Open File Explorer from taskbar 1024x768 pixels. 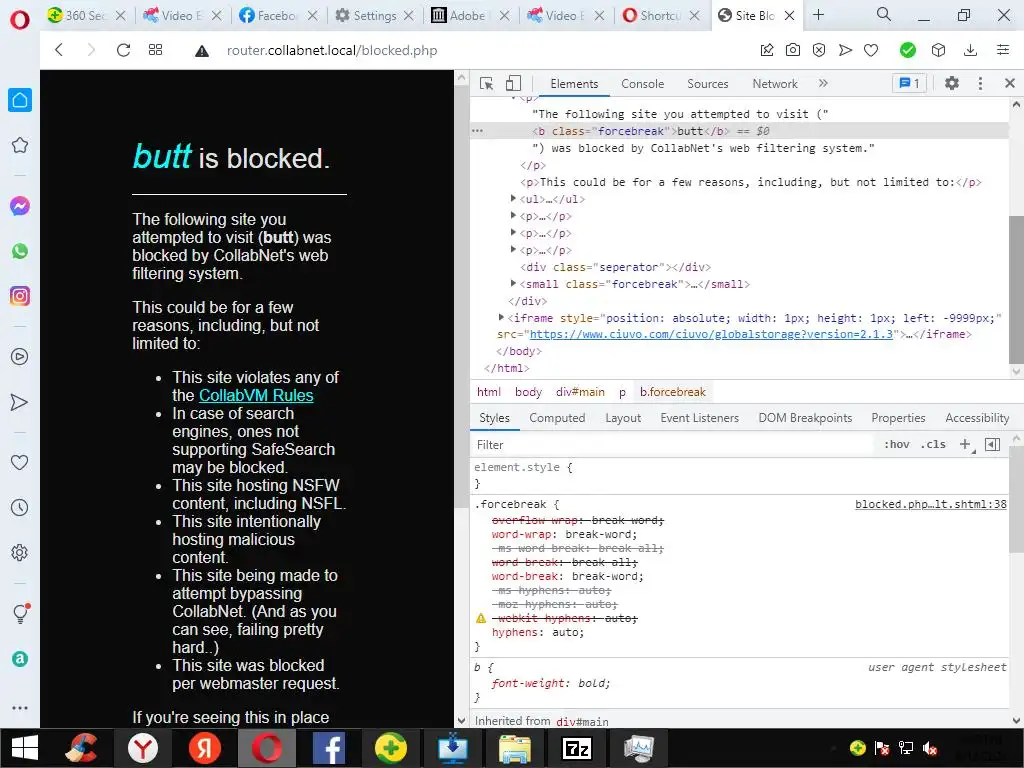pyautogui.click(x=515, y=748)
